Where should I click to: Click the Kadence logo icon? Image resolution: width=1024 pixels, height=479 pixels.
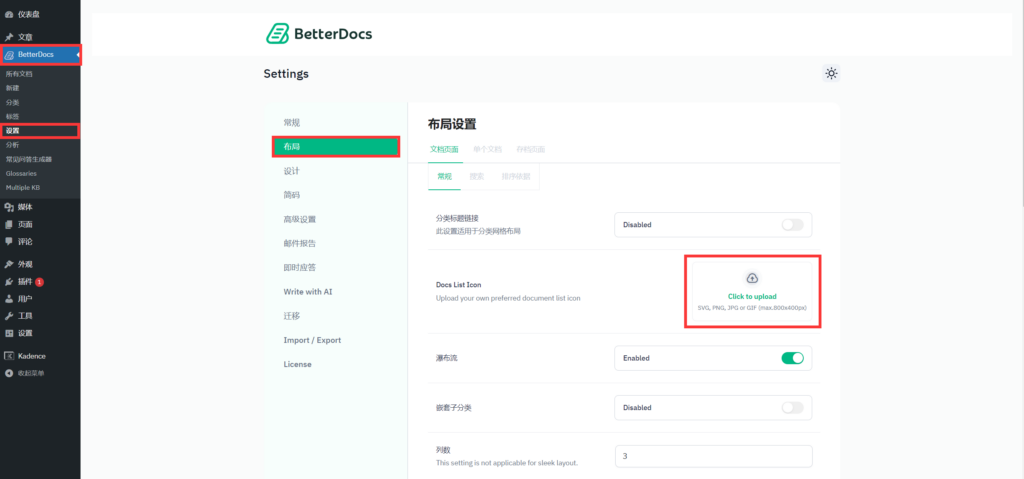9,356
